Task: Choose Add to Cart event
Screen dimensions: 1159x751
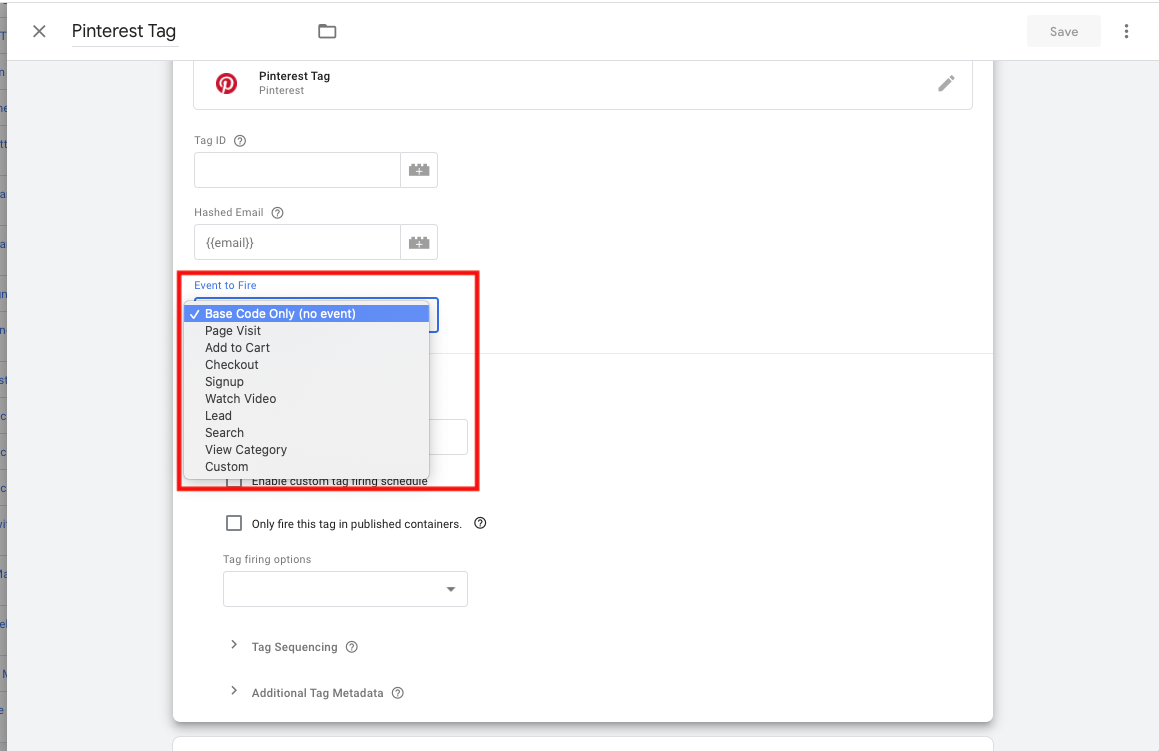Action: 307,347
